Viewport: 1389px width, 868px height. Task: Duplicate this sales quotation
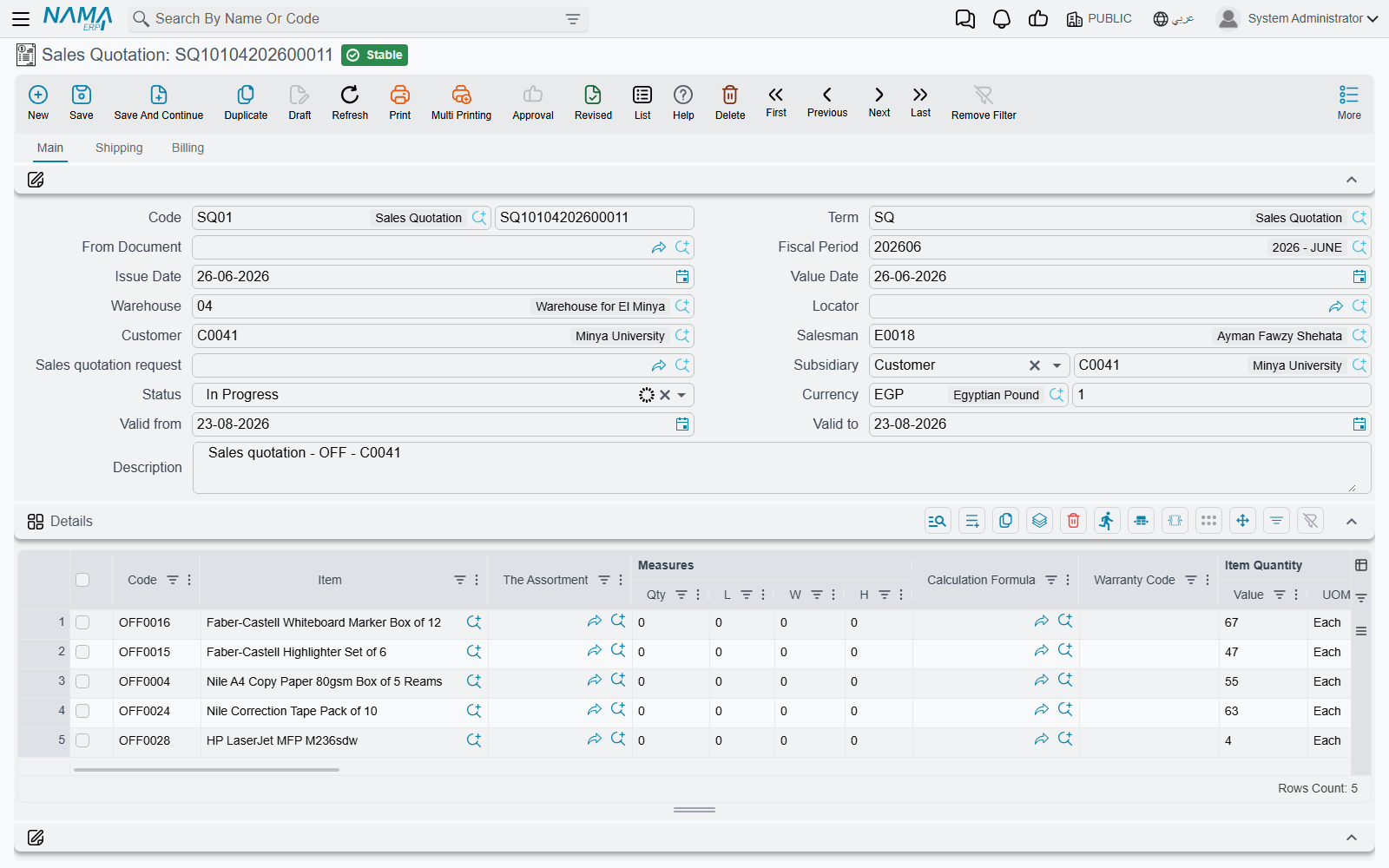pyautogui.click(x=246, y=102)
